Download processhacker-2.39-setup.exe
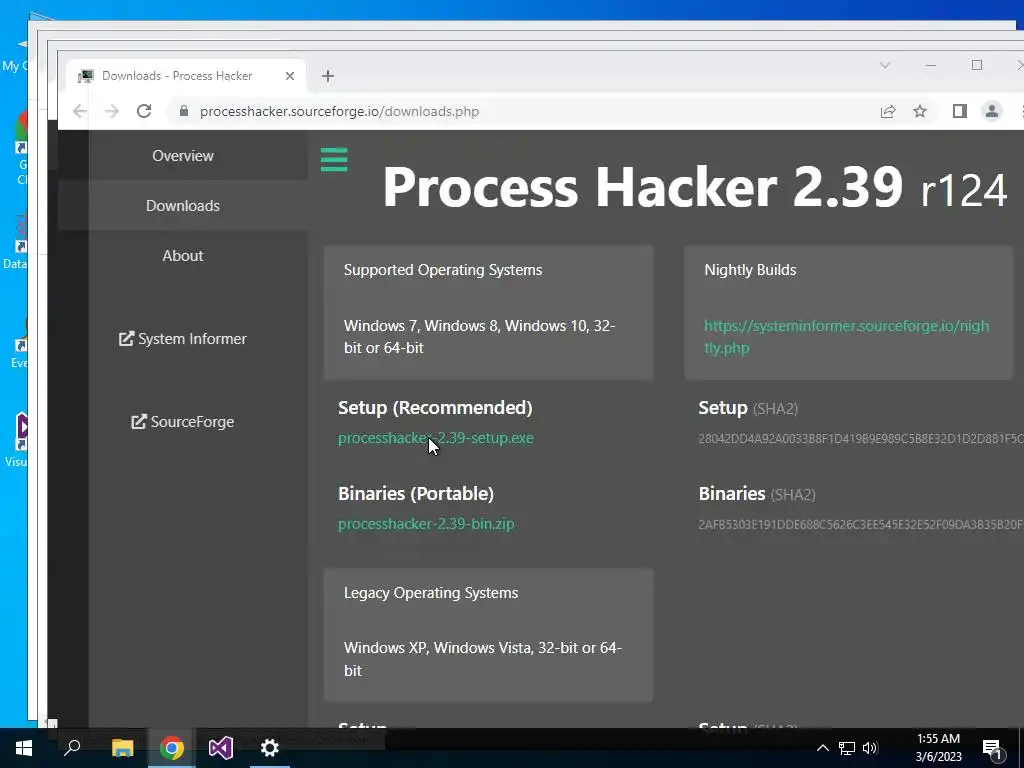 436,438
